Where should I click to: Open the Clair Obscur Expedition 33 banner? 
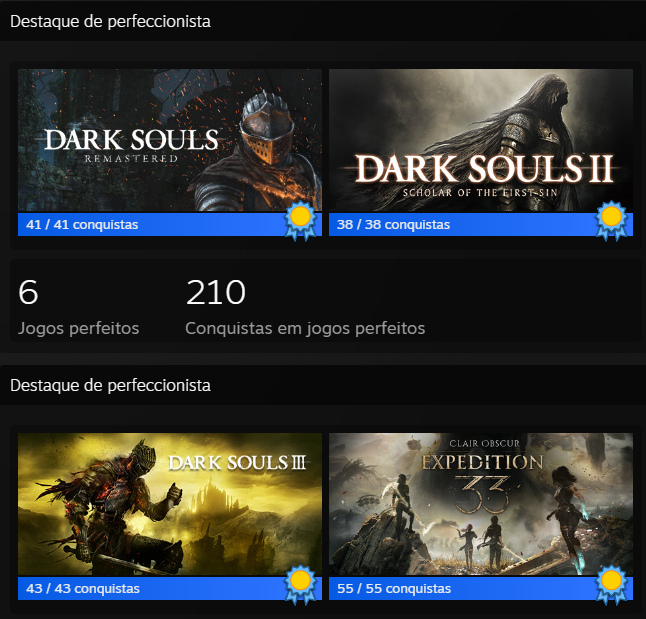[481, 504]
